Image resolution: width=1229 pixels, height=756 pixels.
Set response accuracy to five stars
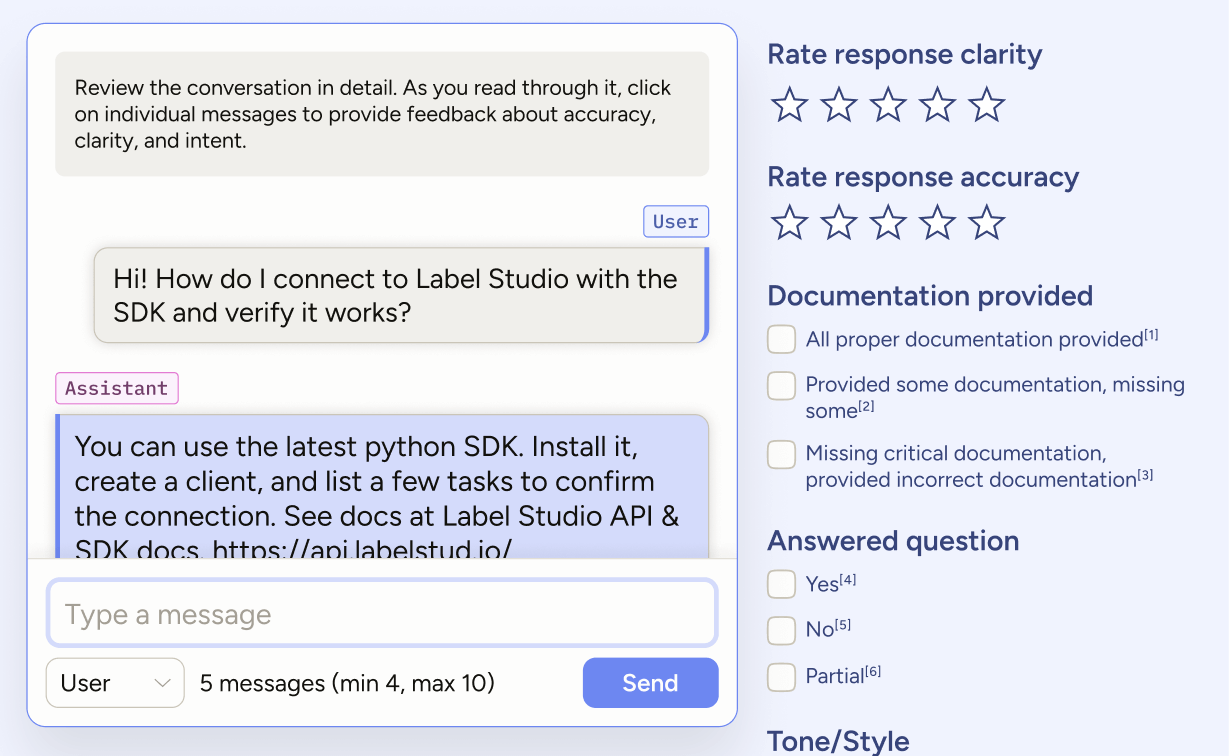click(x=986, y=223)
